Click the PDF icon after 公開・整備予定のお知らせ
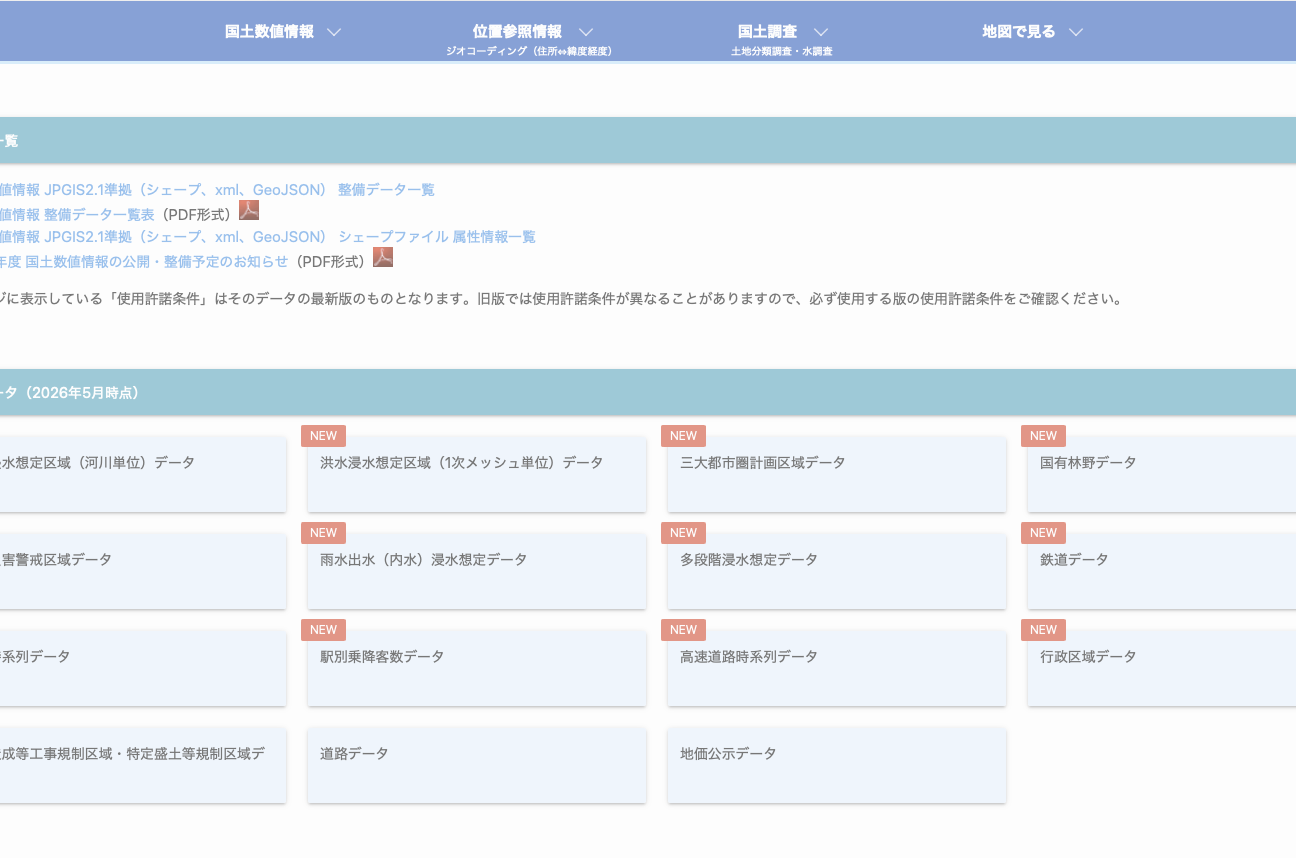The image size is (1296, 858). coord(383,257)
